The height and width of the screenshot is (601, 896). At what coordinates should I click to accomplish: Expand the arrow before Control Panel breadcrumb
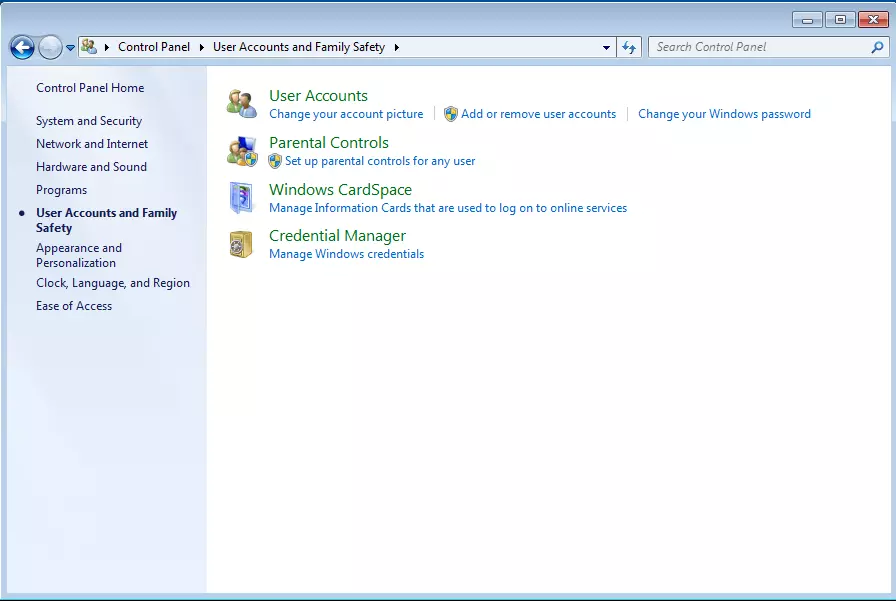coord(106,47)
